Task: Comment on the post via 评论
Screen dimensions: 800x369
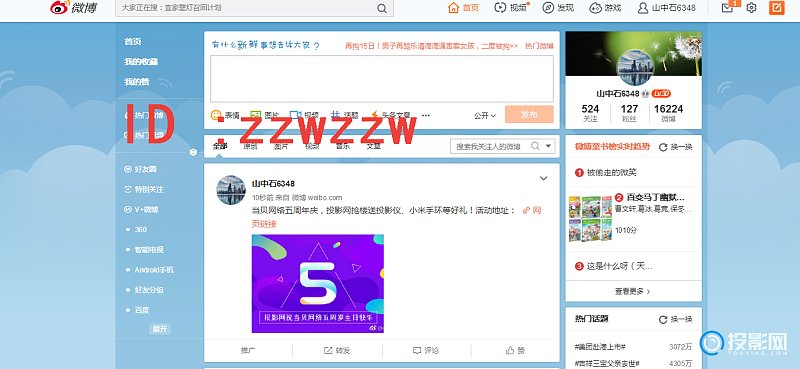Action: [x=426, y=351]
